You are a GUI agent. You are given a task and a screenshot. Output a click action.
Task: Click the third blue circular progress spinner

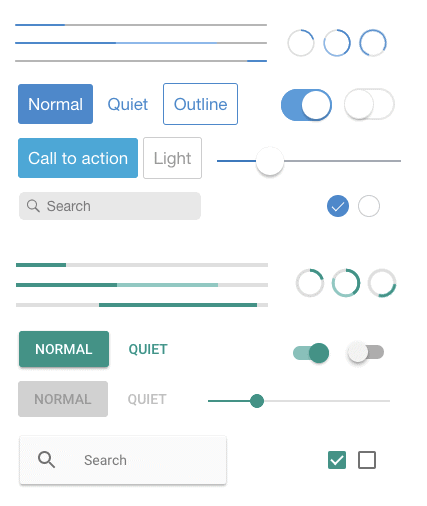[x=373, y=43]
